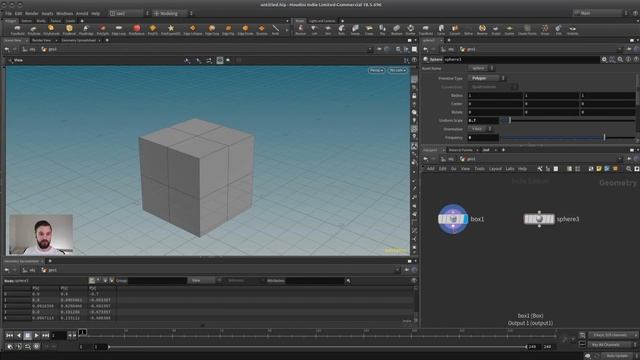This screenshot has width=640, height=360.
Task: Select the sphere1 node
Action: tap(539, 219)
